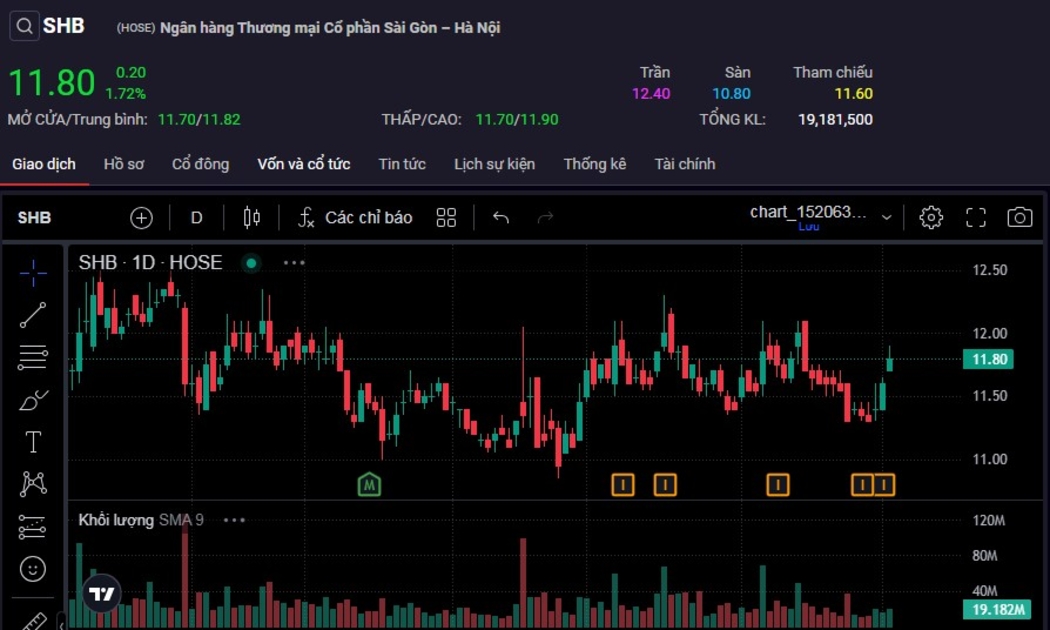1050x630 pixels.
Task: Open the chart patterns tool
Action: 33,485
